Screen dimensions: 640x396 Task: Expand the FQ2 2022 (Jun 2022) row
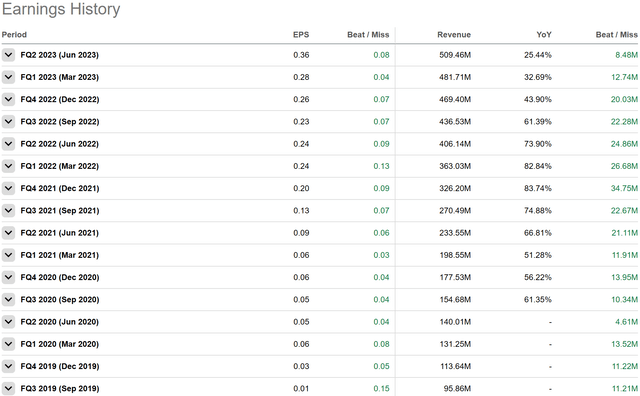tap(8, 144)
